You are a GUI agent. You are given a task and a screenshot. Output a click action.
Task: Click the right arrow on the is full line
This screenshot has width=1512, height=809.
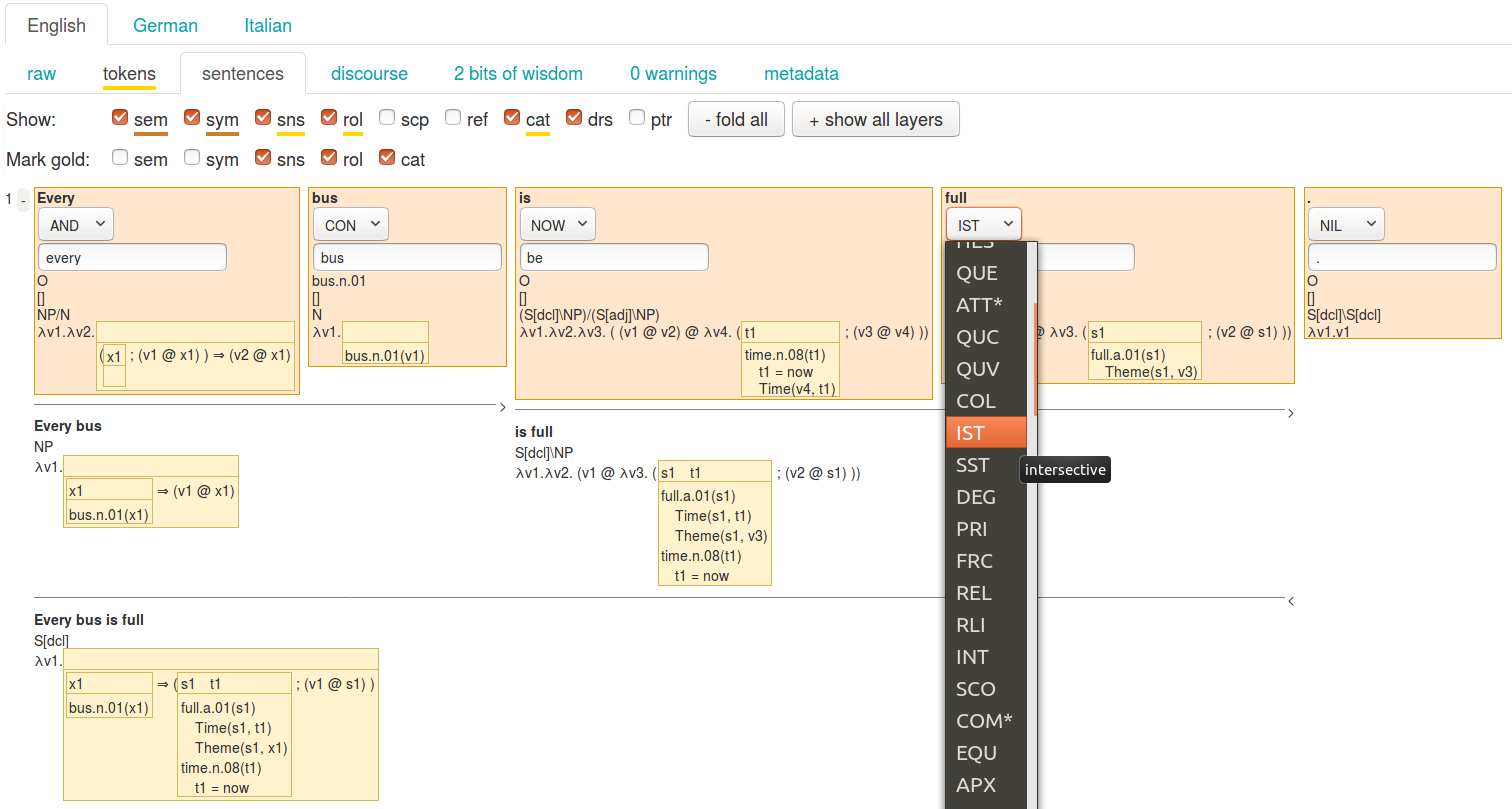[1291, 413]
